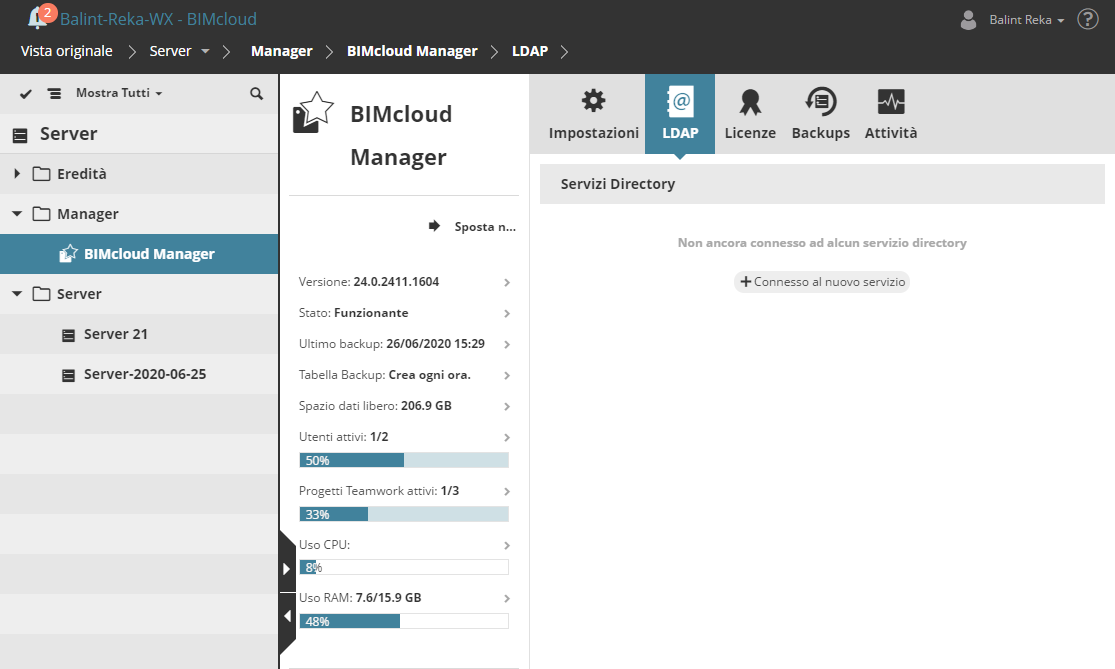Image resolution: width=1115 pixels, height=669 pixels.
Task: Click the Balint-Reka-WX - BIMcloud title
Action: tap(158, 19)
